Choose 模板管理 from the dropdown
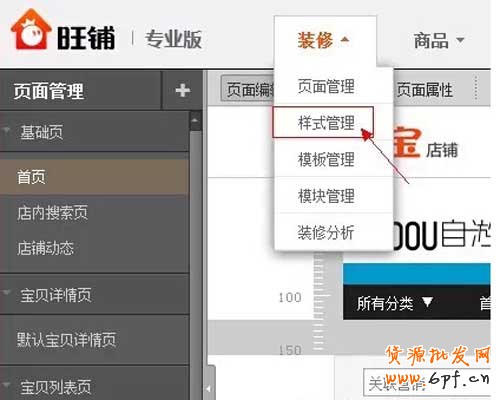This screenshot has height=400, width=500. 326,159
